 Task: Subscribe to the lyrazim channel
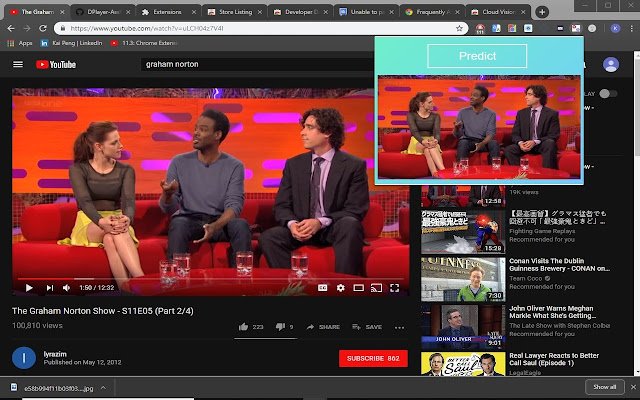pos(373,358)
